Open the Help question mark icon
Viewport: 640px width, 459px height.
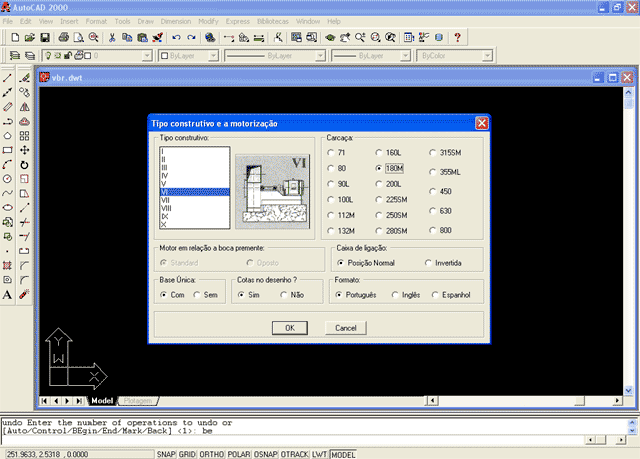coord(458,38)
